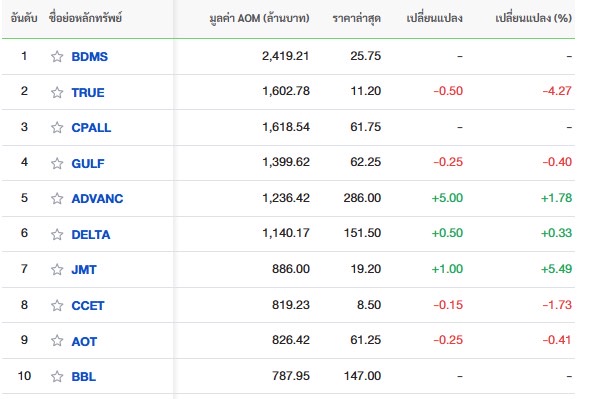This screenshot has width=593, height=399.
Task: Toggle the favorite star for CPALL
Action: [57, 127]
